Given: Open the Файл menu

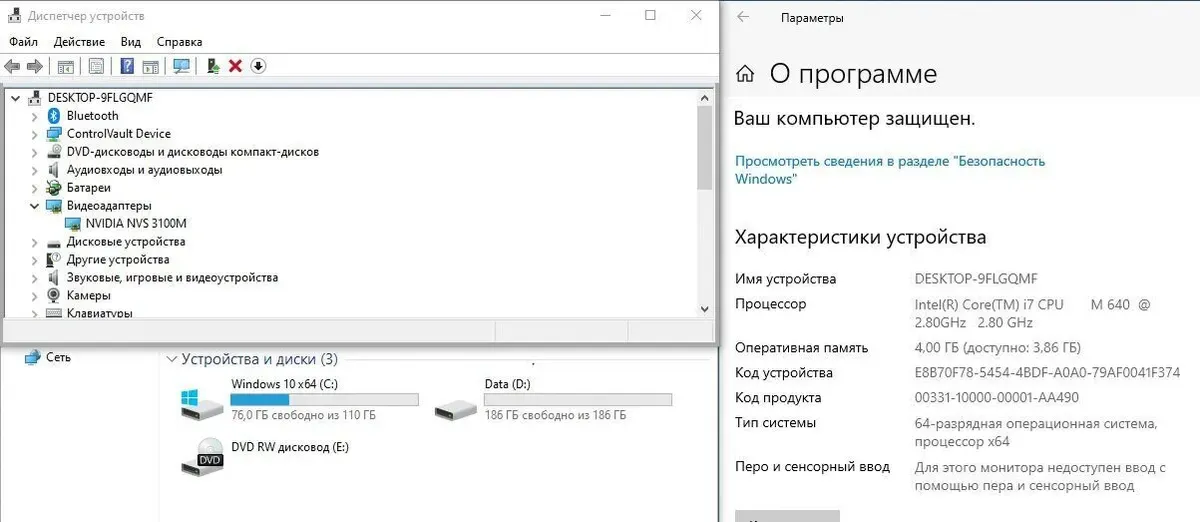Looking at the screenshot, I should pyautogui.click(x=23, y=42).
